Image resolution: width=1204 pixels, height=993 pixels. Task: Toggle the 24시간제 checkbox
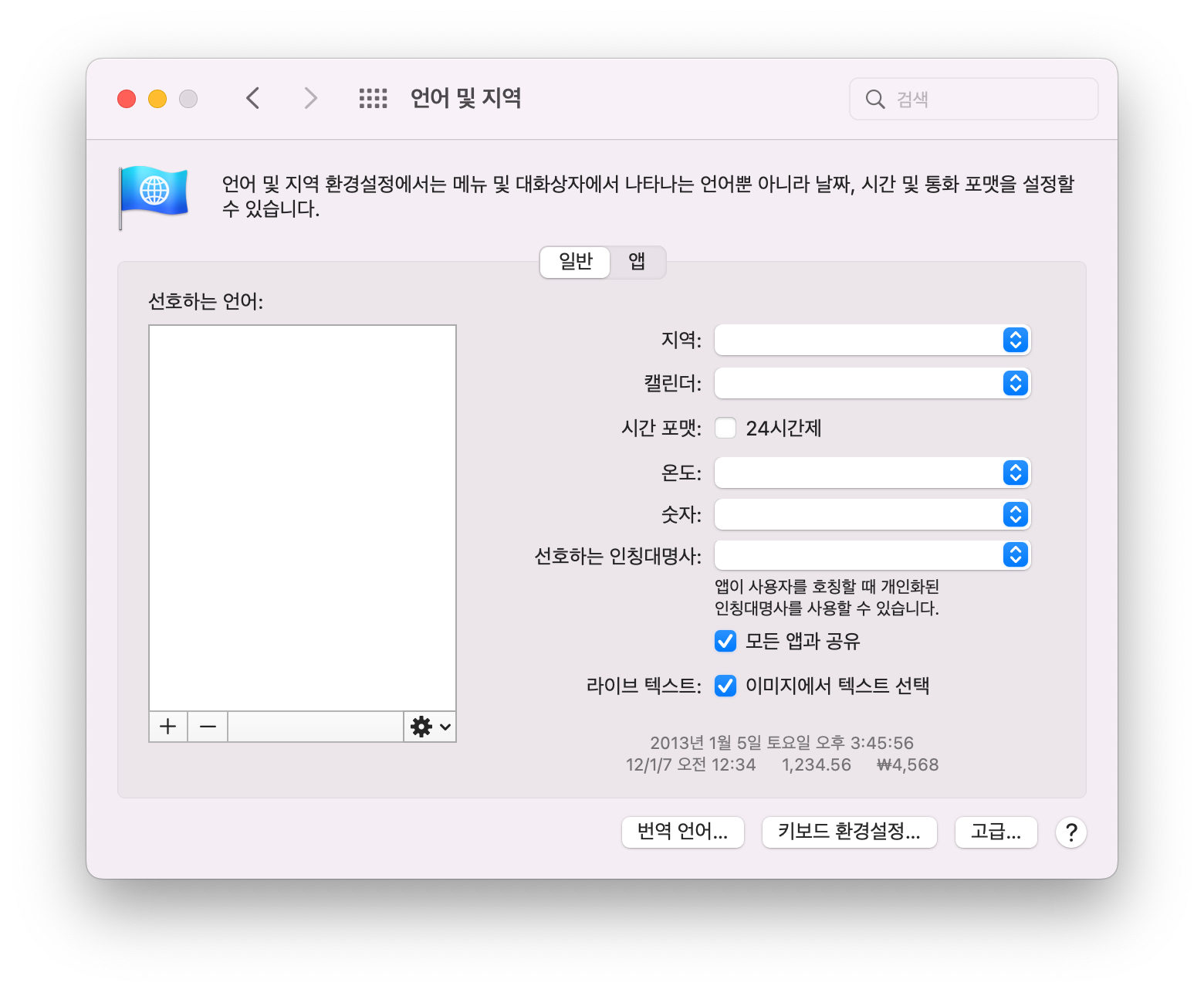point(725,428)
